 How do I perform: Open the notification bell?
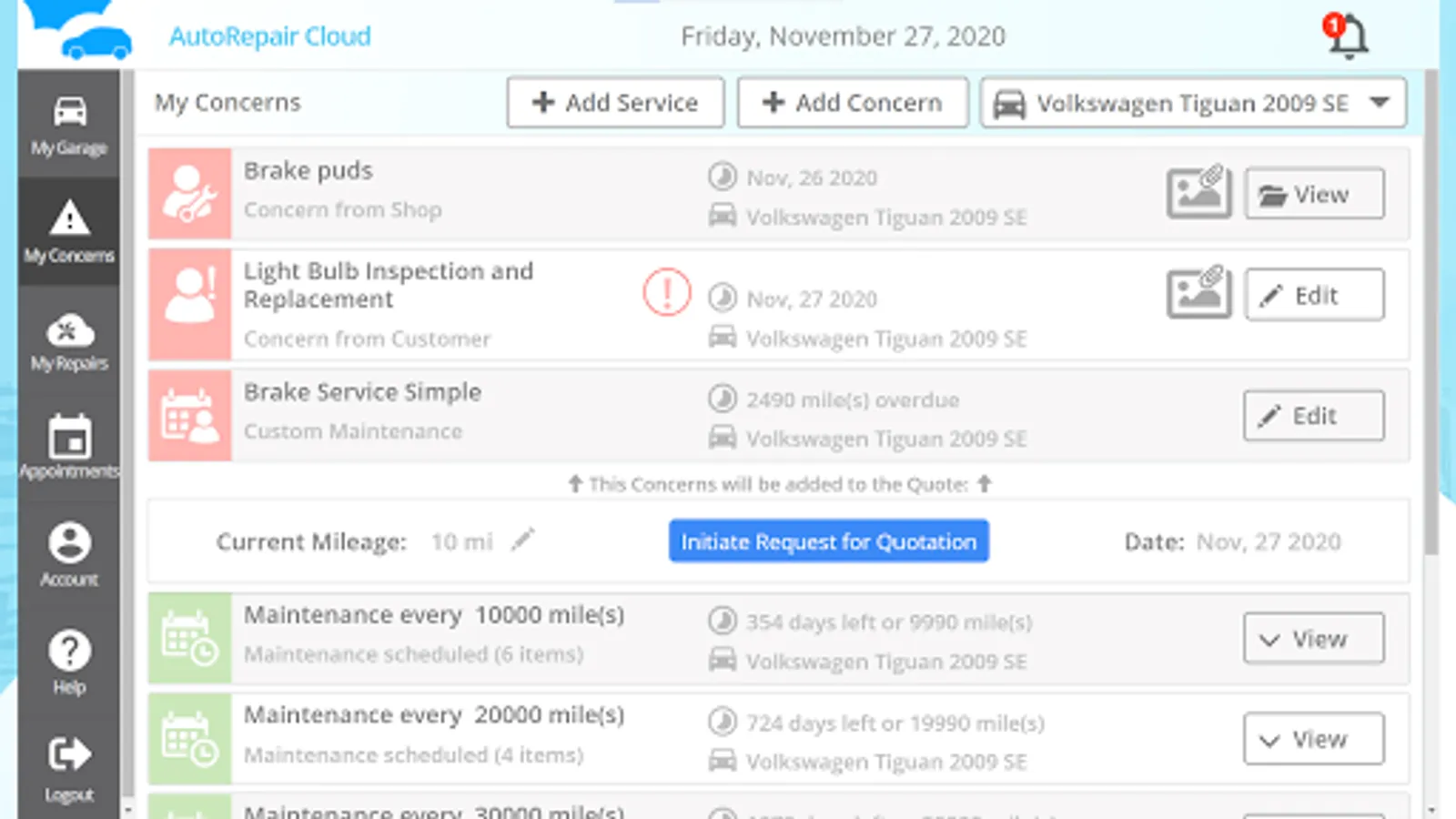click(1347, 36)
